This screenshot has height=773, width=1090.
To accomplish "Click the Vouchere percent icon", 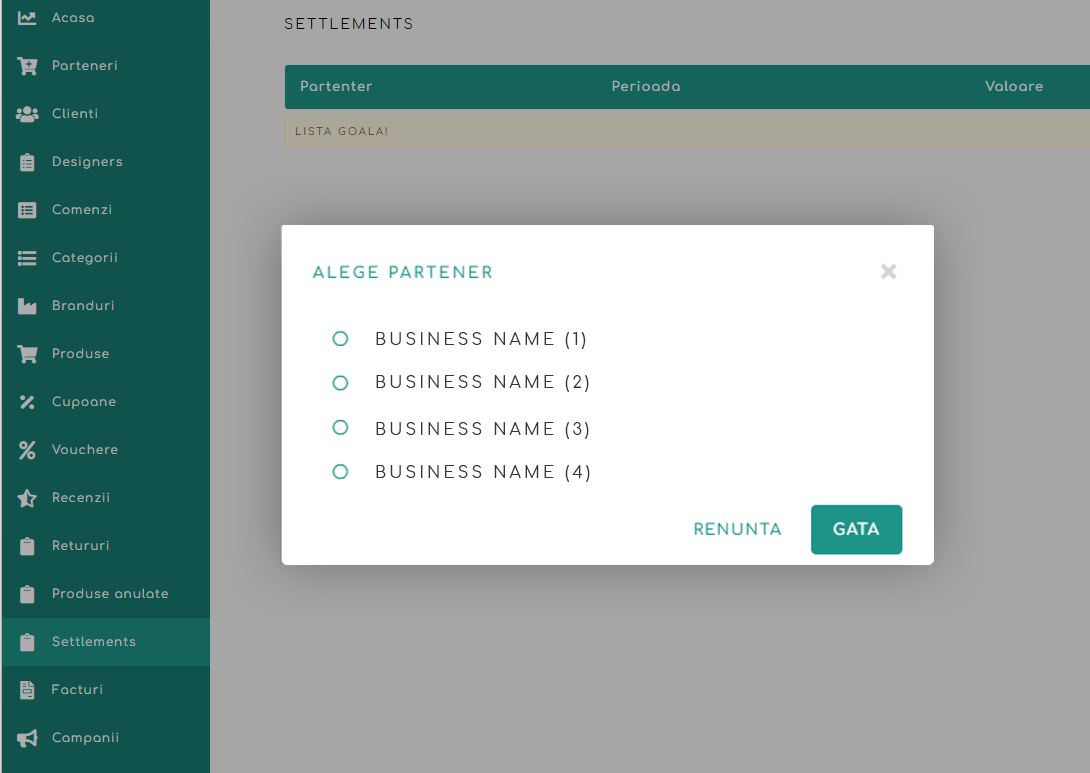I will click(27, 450).
